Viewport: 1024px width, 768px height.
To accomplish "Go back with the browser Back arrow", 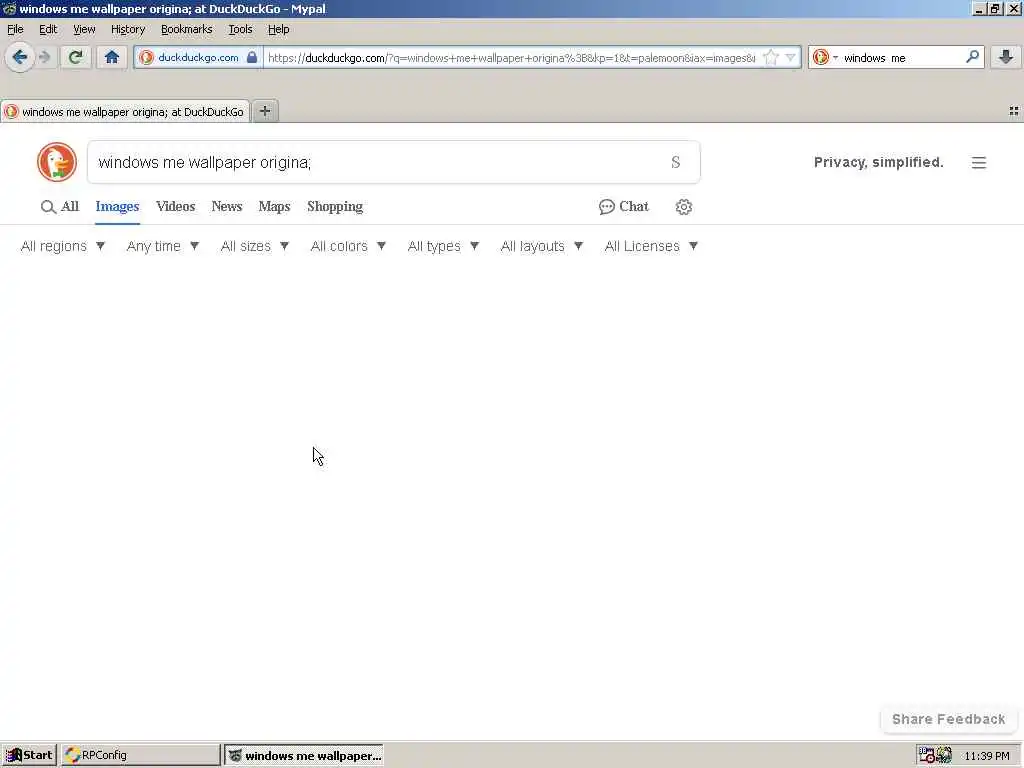I will point(20,57).
